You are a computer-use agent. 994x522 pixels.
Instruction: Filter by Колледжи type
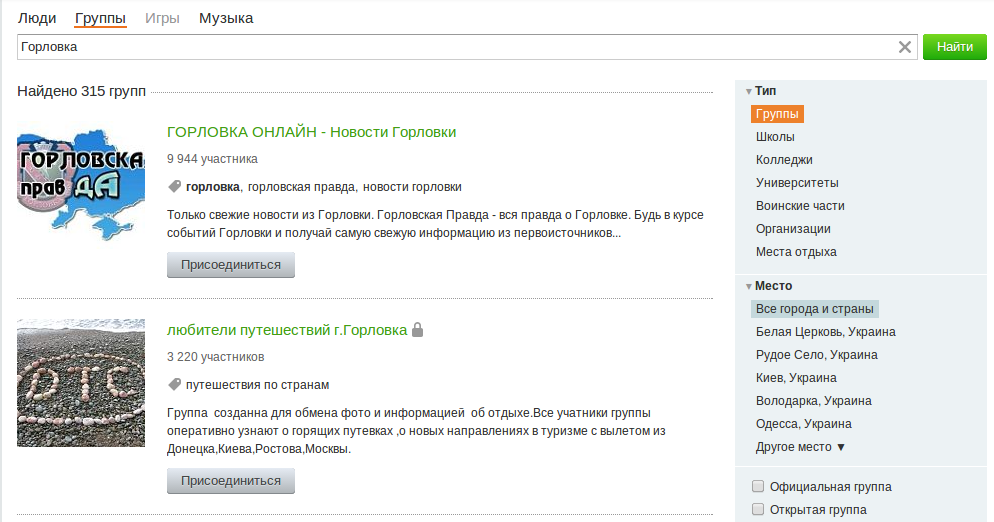[784, 159]
